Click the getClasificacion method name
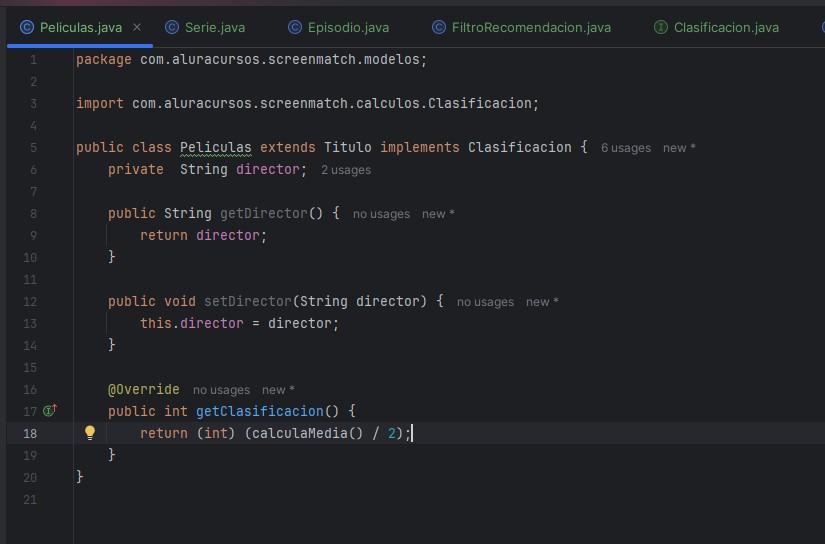 (x=259, y=411)
